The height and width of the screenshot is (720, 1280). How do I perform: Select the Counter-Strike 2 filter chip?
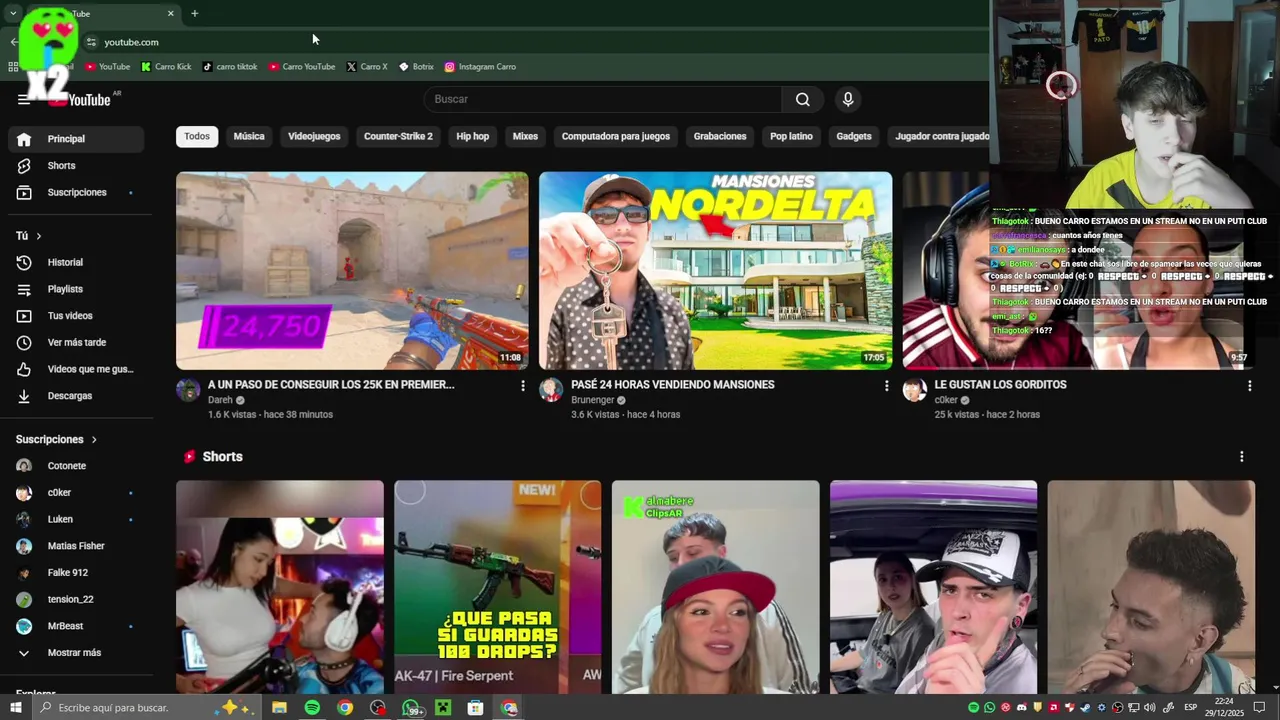pyautogui.click(x=398, y=136)
